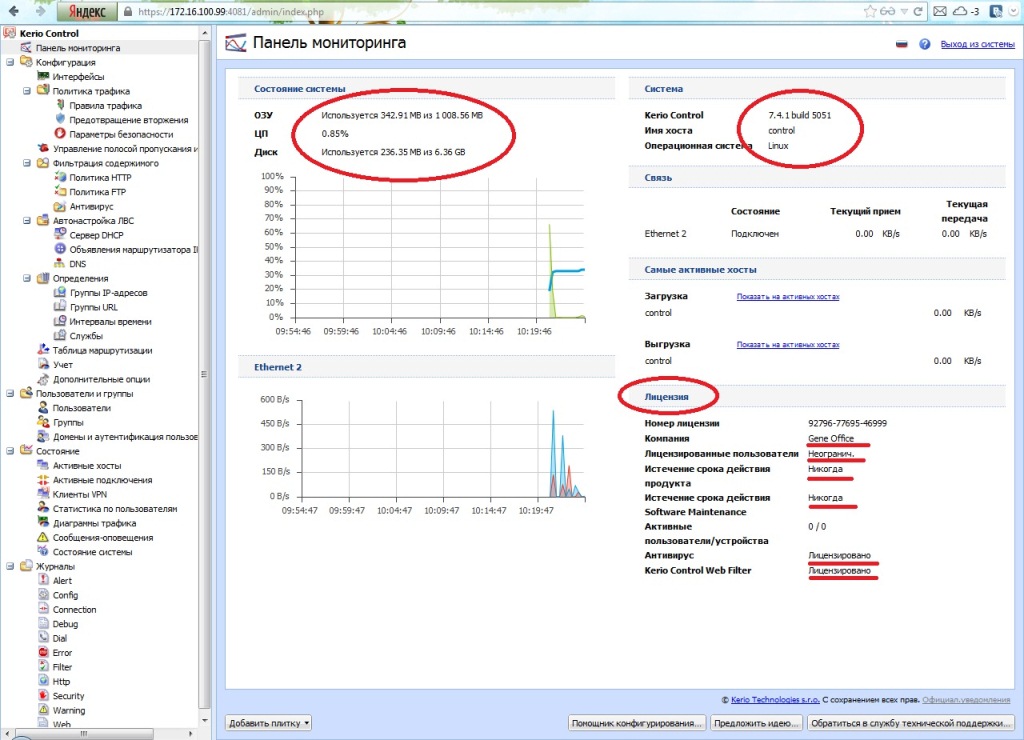Collapse the Журналы tree section
The image size is (1024, 740).
pos(10,566)
